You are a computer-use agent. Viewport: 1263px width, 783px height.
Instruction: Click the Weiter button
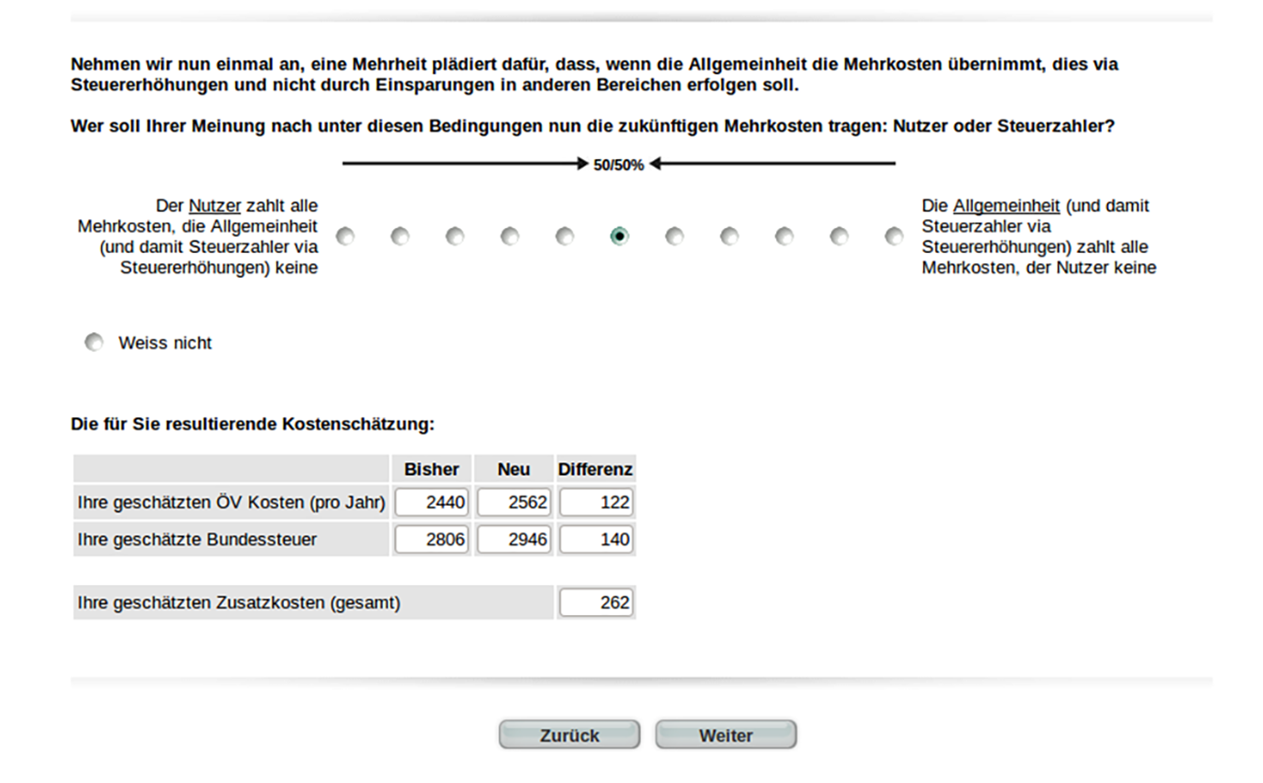click(725, 734)
